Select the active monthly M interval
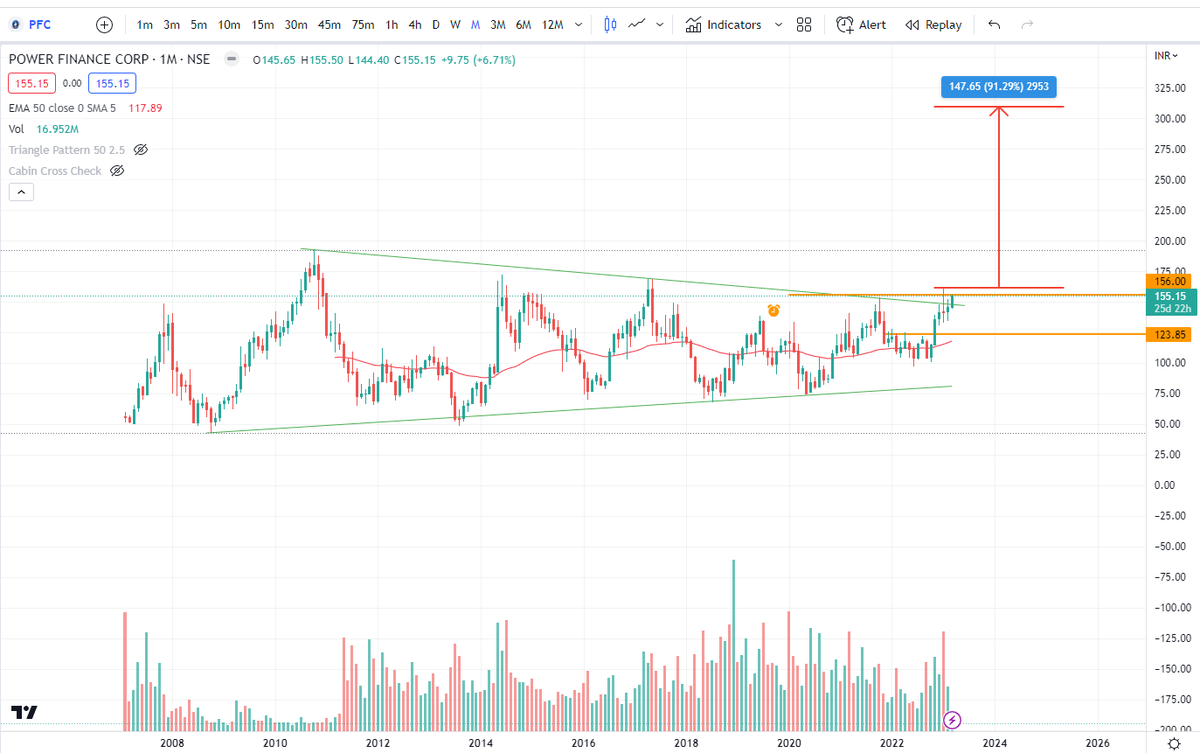The height and width of the screenshot is (753, 1200). pos(475,24)
